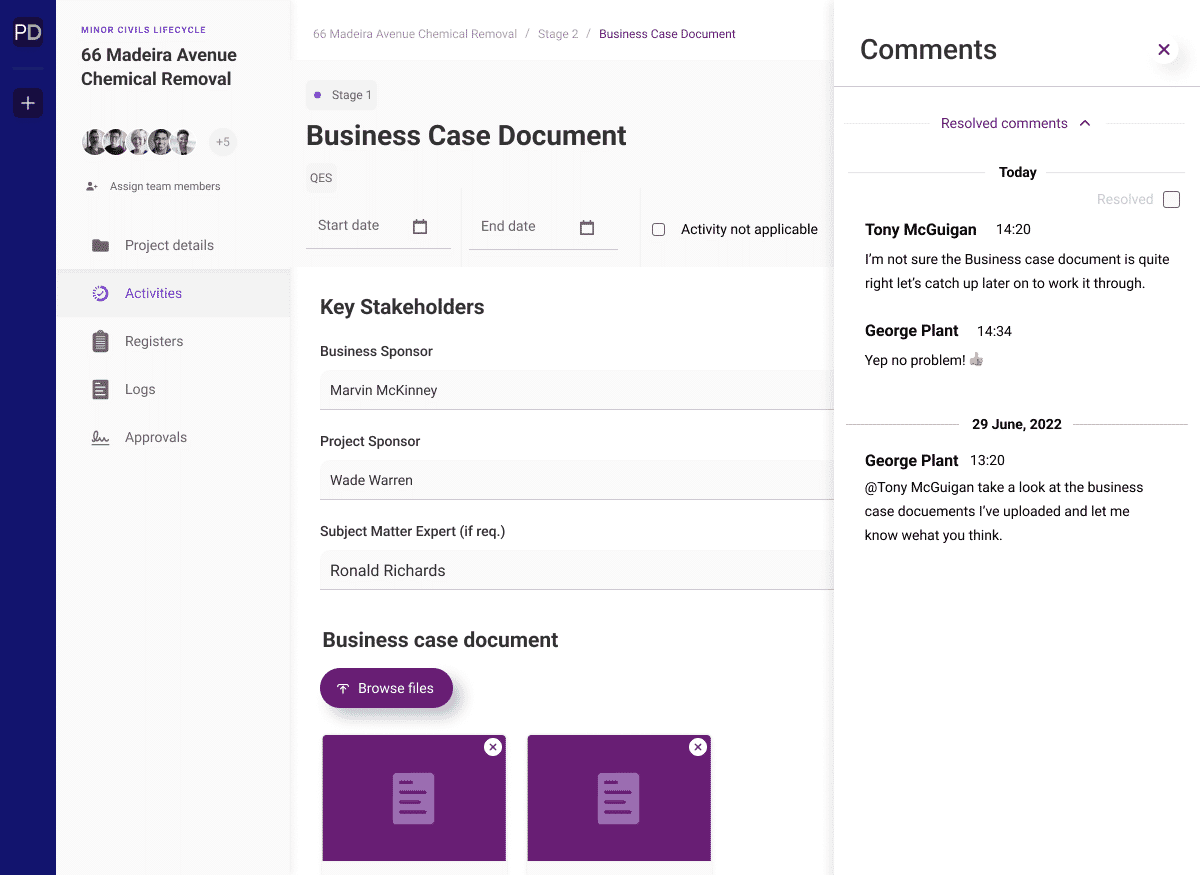Remove the first uploaded business case file

coord(492,747)
